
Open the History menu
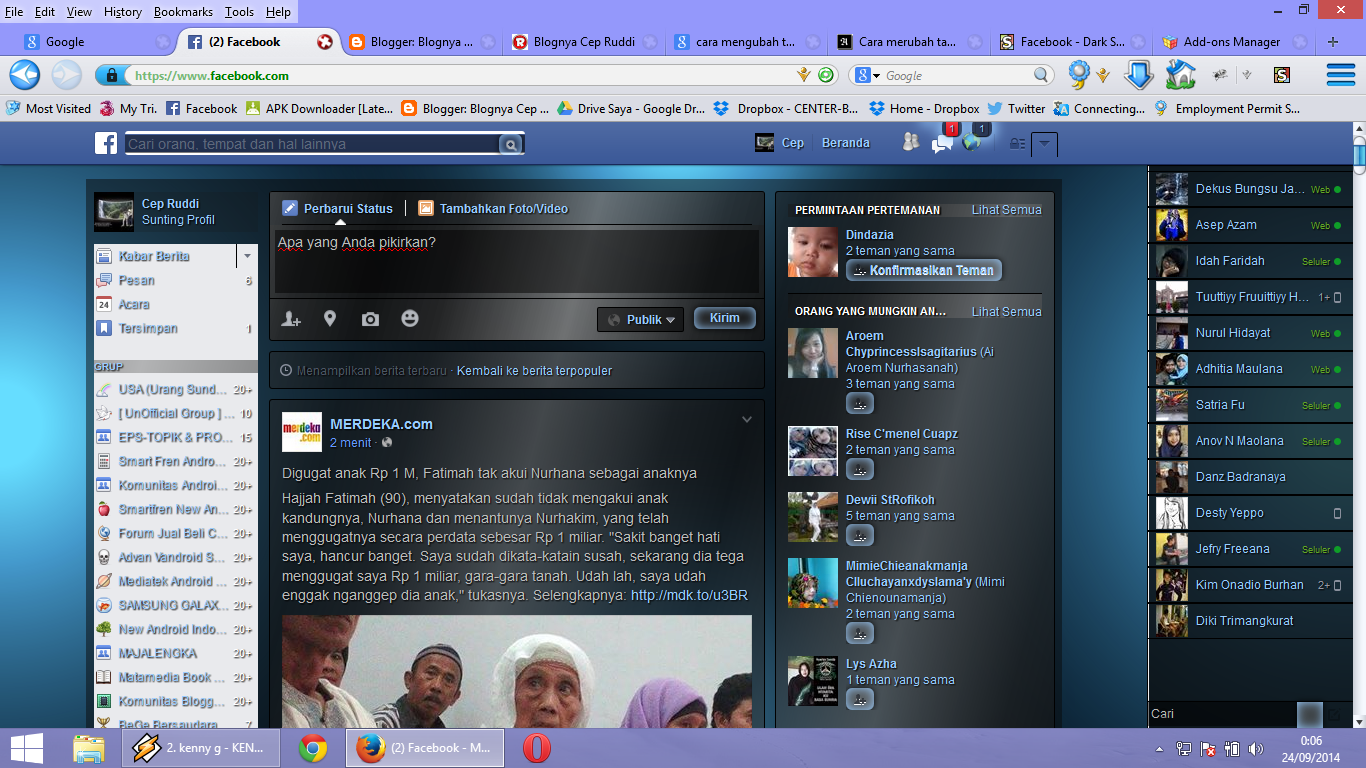[123, 12]
